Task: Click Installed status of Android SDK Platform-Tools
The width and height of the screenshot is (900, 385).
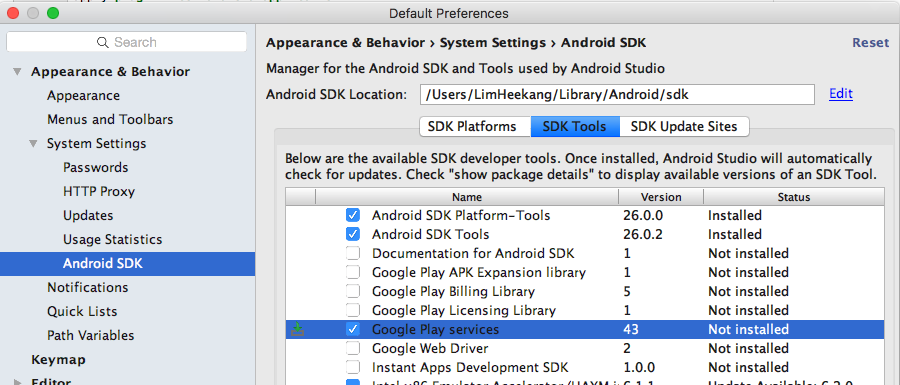Action: [x=735, y=216]
